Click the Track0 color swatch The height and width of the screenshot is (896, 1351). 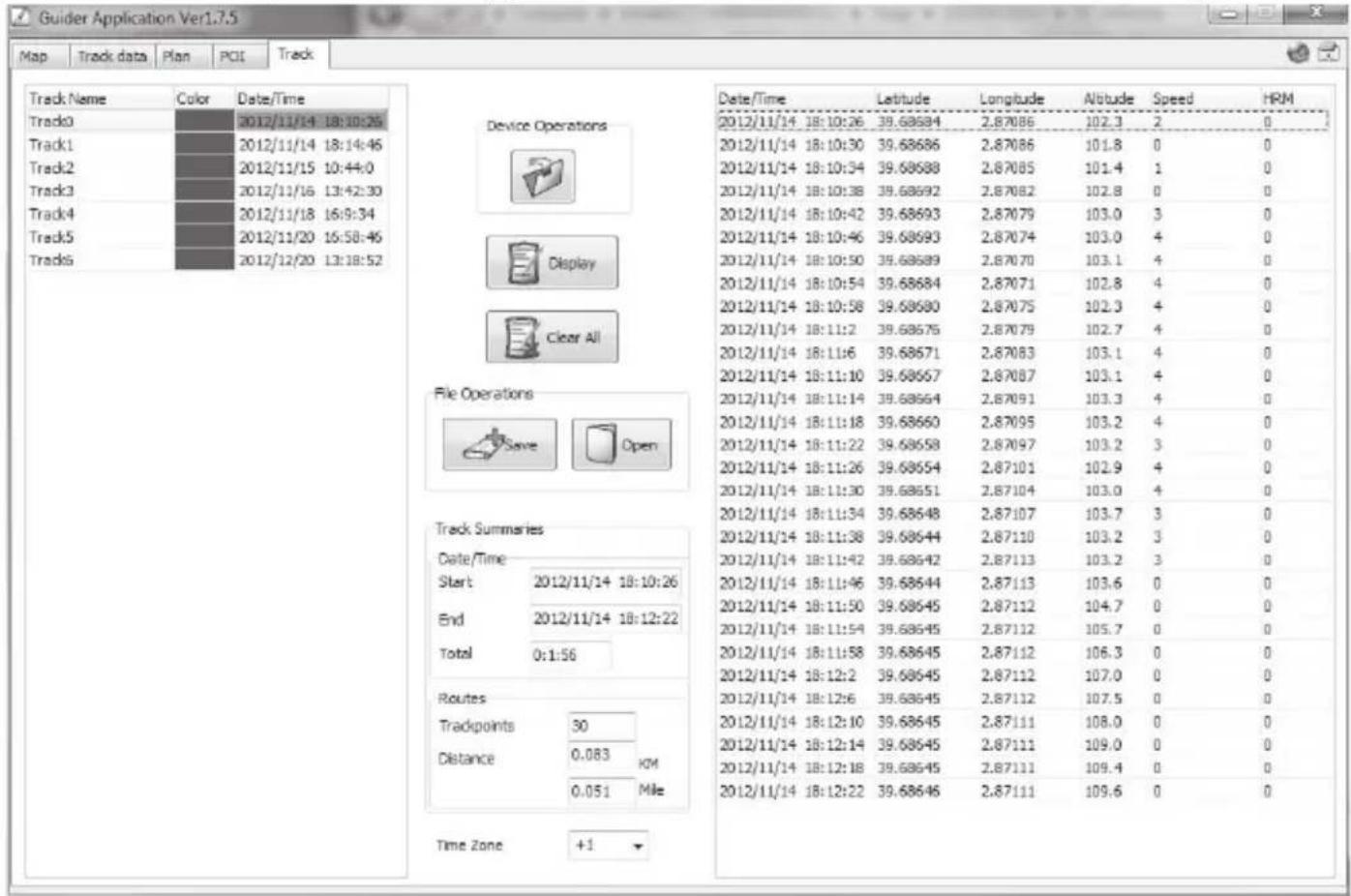pyautogui.click(x=204, y=121)
